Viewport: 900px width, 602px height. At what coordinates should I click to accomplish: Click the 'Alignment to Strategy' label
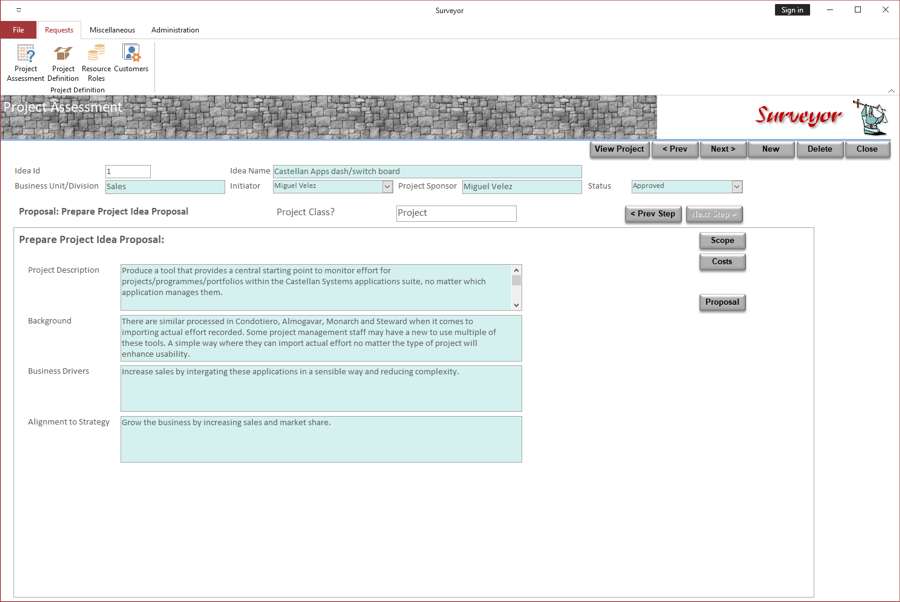pos(68,422)
